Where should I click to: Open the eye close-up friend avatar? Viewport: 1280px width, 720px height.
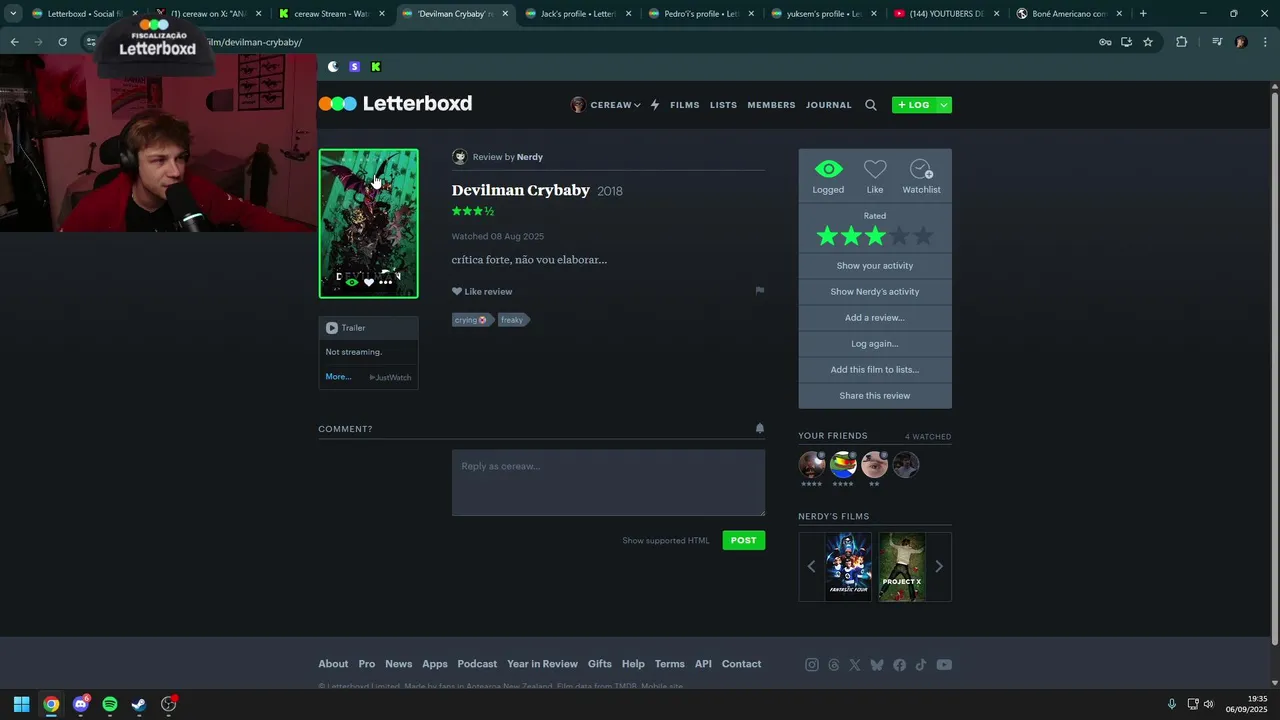875,465
